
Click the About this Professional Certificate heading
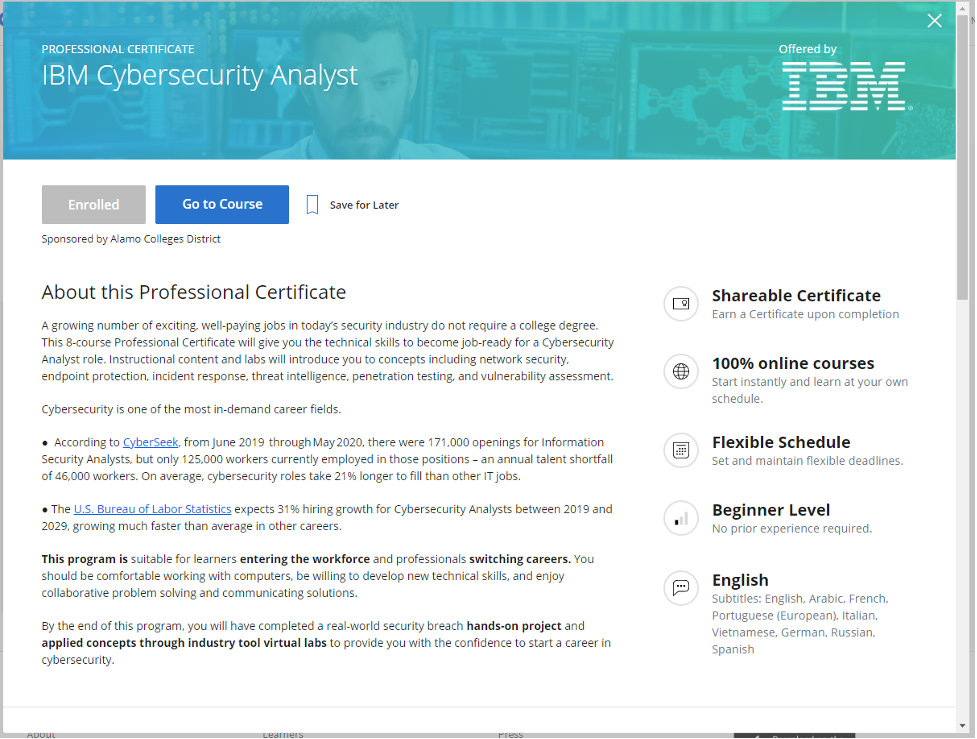pos(194,292)
